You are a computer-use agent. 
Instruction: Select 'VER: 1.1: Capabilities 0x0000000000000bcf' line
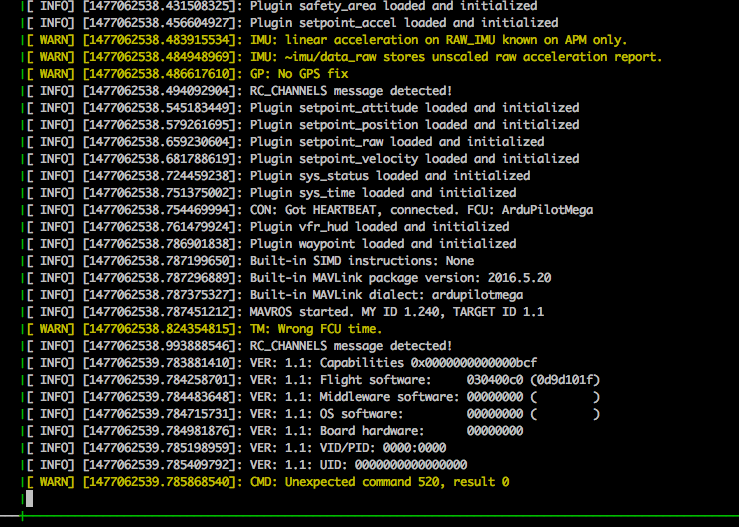pyautogui.click(x=281, y=362)
